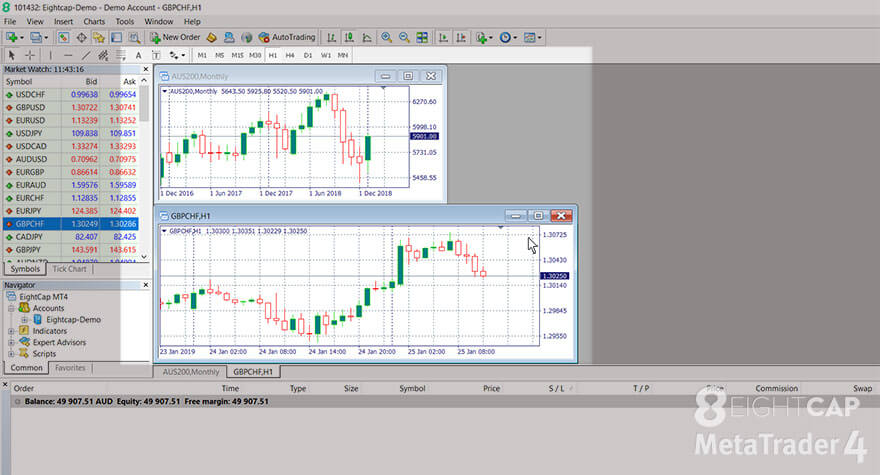The width and height of the screenshot is (880, 475).
Task: Switch to the Tick Chart tab
Action: [x=70, y=269]
